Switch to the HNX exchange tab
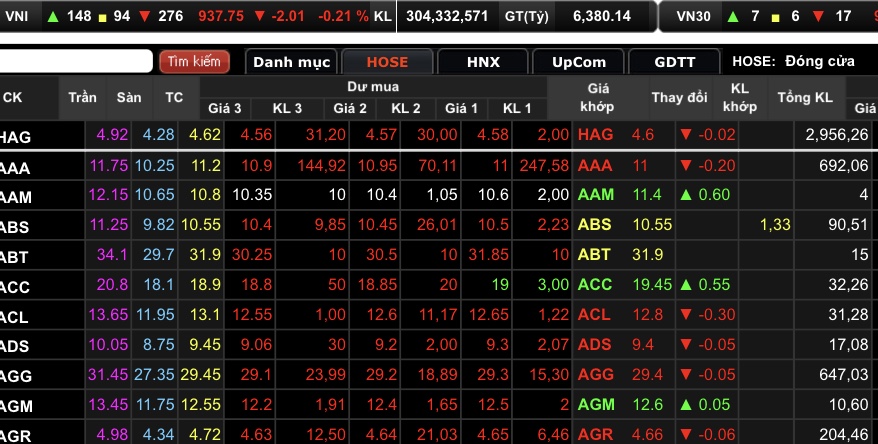Image resolution: width=878 pixels, height=444 pixels. tap(483, 62)
